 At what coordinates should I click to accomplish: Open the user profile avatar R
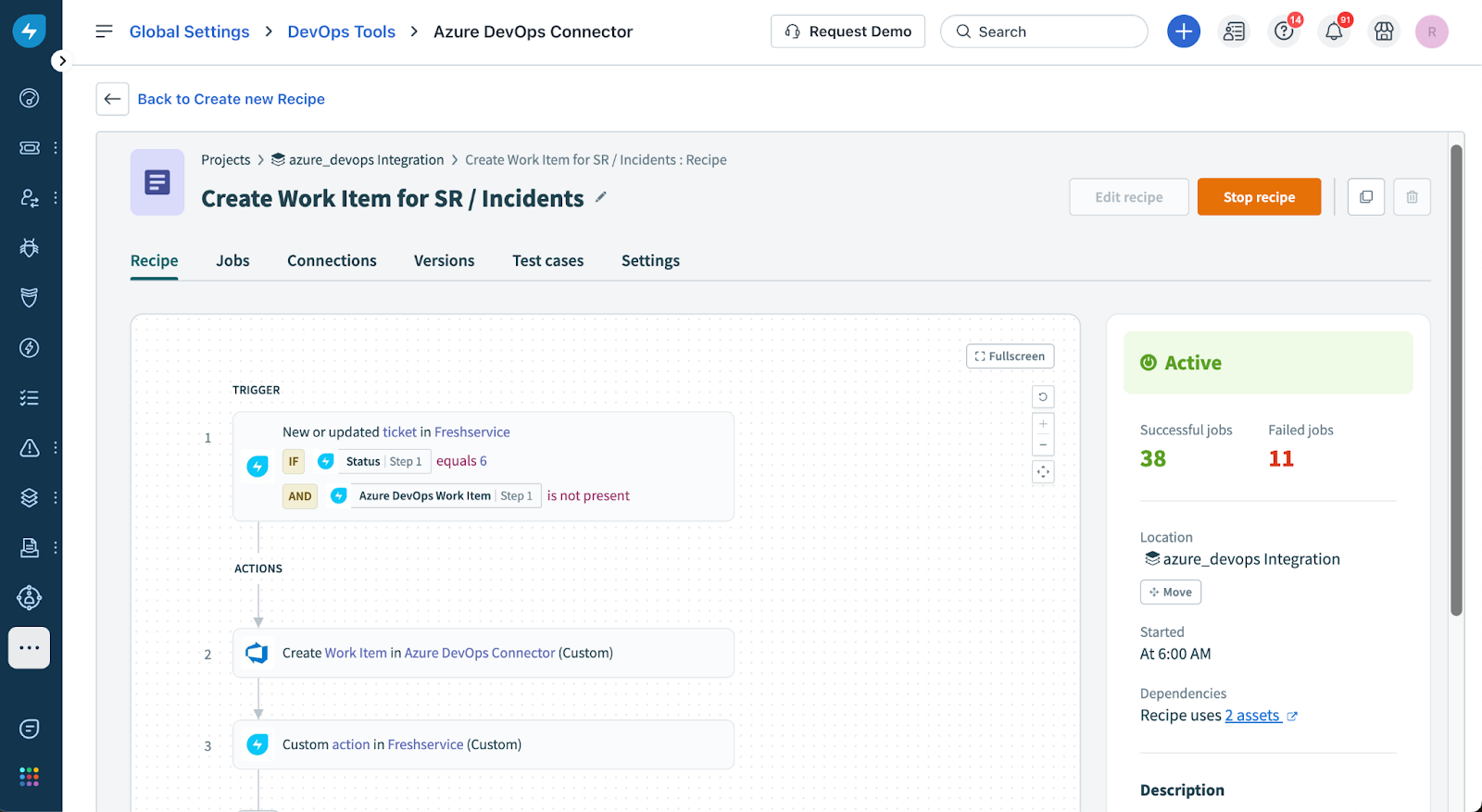click(1432, 31)
